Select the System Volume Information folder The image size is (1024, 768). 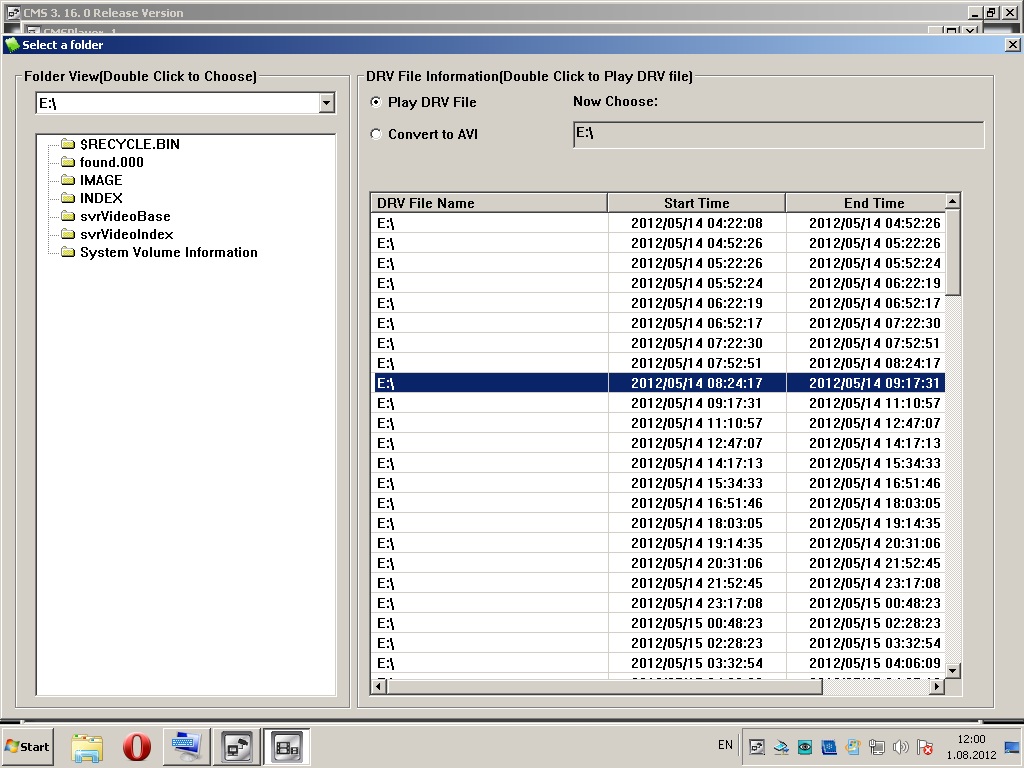coord(168,252)
